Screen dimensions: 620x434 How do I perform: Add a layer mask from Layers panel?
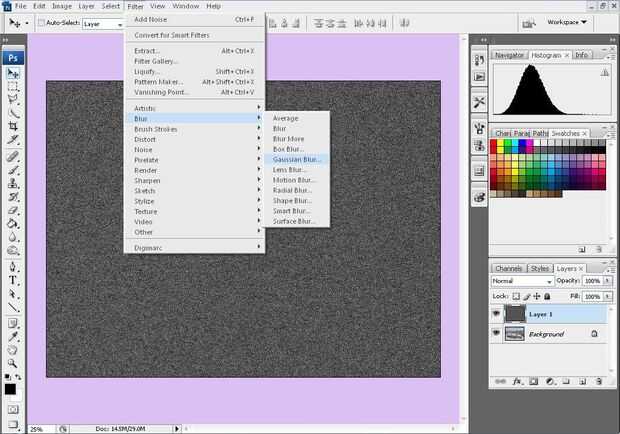click(533, 381)
